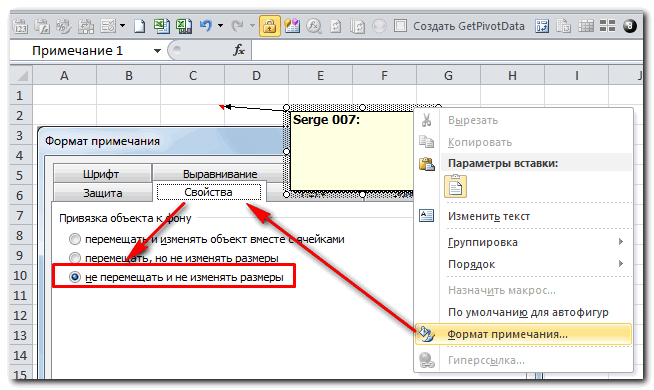This screenshot has height=390, width=654.
Task: Switch to the Защита tab
Action: (103, 193)
